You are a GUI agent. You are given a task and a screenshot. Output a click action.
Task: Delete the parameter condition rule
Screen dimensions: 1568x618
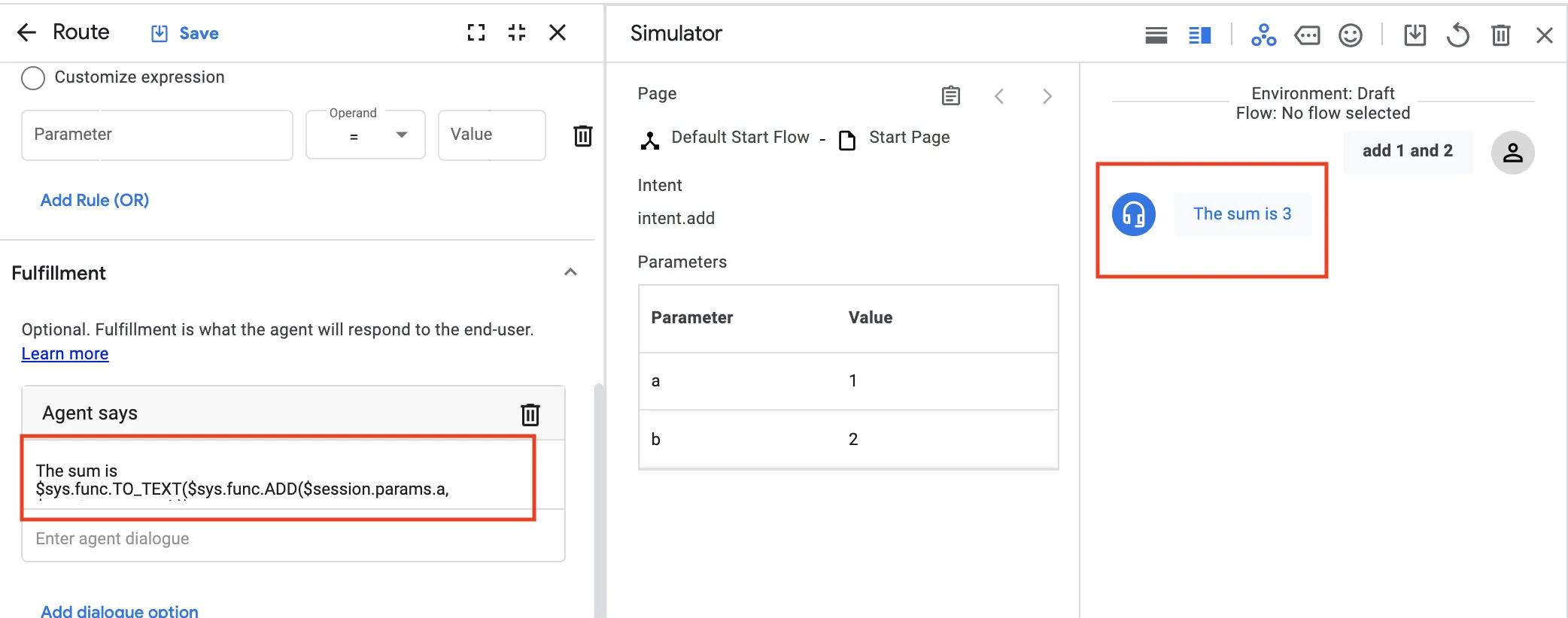(x=582, y=136)
